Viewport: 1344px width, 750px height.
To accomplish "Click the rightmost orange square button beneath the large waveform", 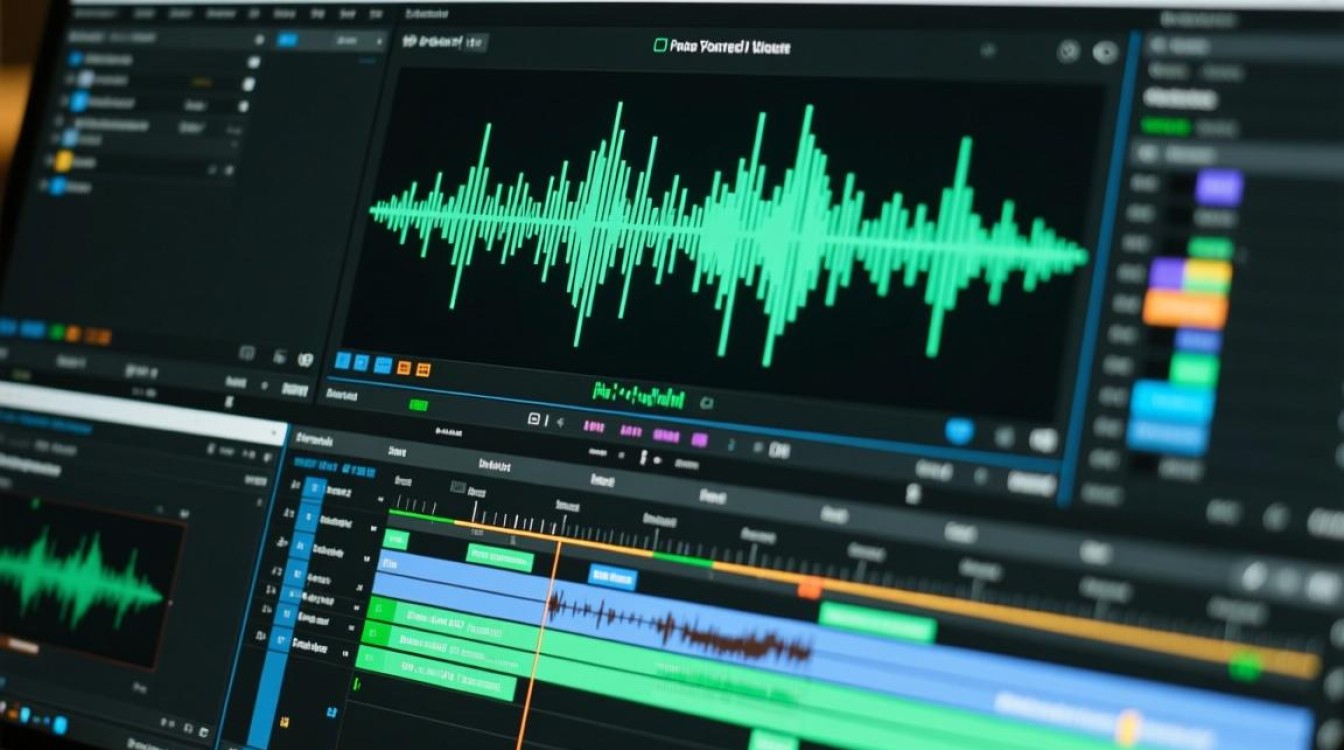I will coord(422,369).
